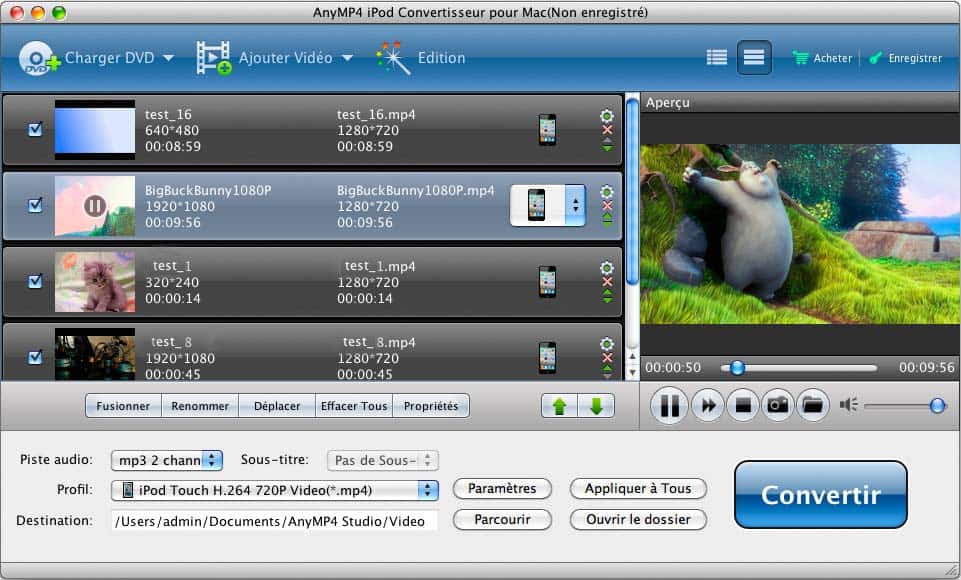This screenshot has height=580, width=961.
Task: Click the Charger DVD disc icon
Action: 38,58
